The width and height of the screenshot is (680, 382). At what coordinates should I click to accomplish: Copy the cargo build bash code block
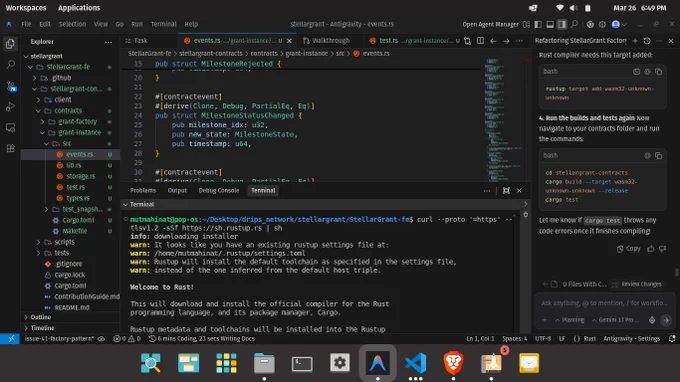tap(659, 155)
